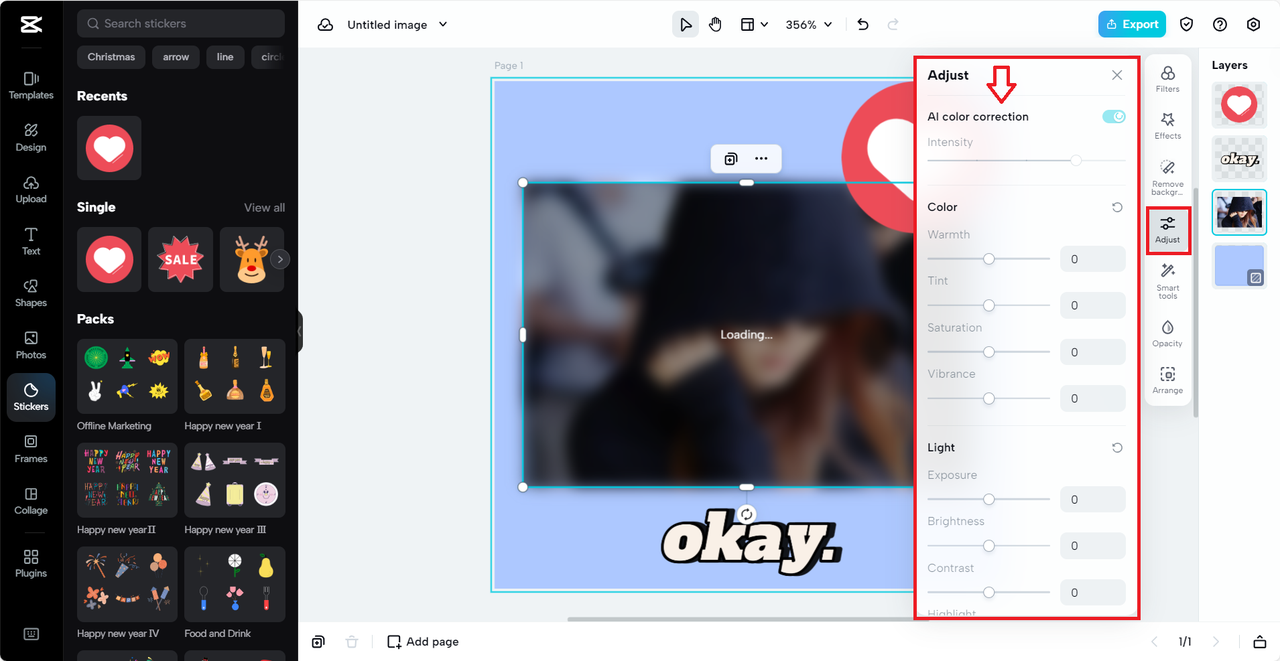Viewport: 1280px width, 661px height.
Task: Open the Templates panel
Action: (x=31, y=86)
